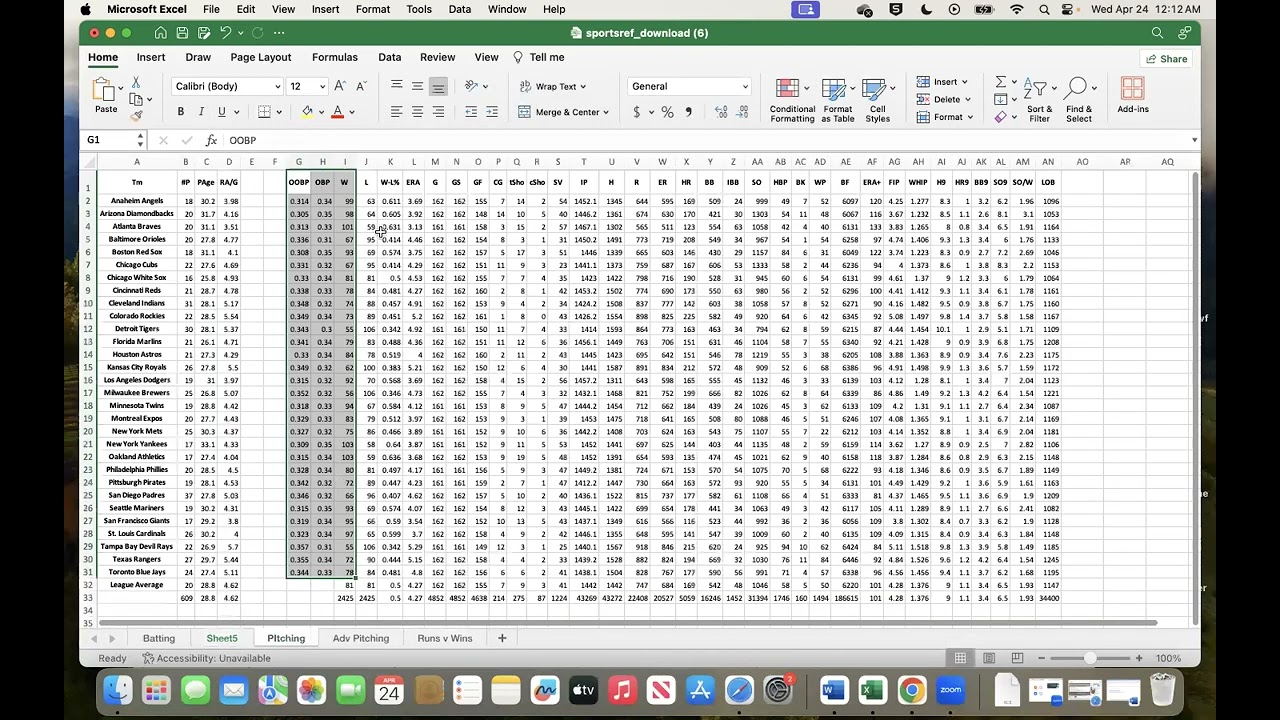This screenshot has height=720, width=1280.
Task: Open the General number format dropdown
Action: click(744, 87)
